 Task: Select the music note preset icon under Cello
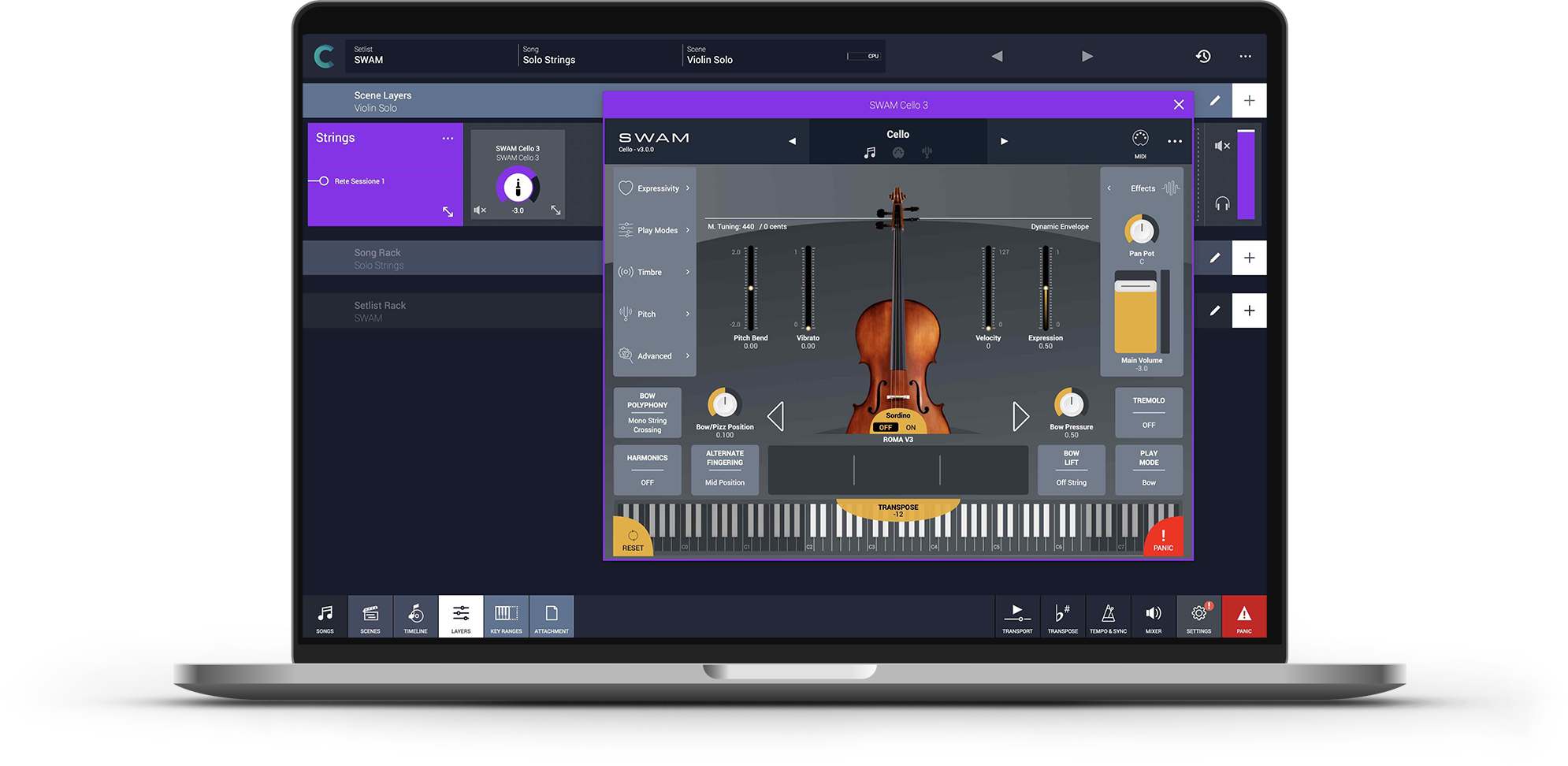tap(869, 153)
